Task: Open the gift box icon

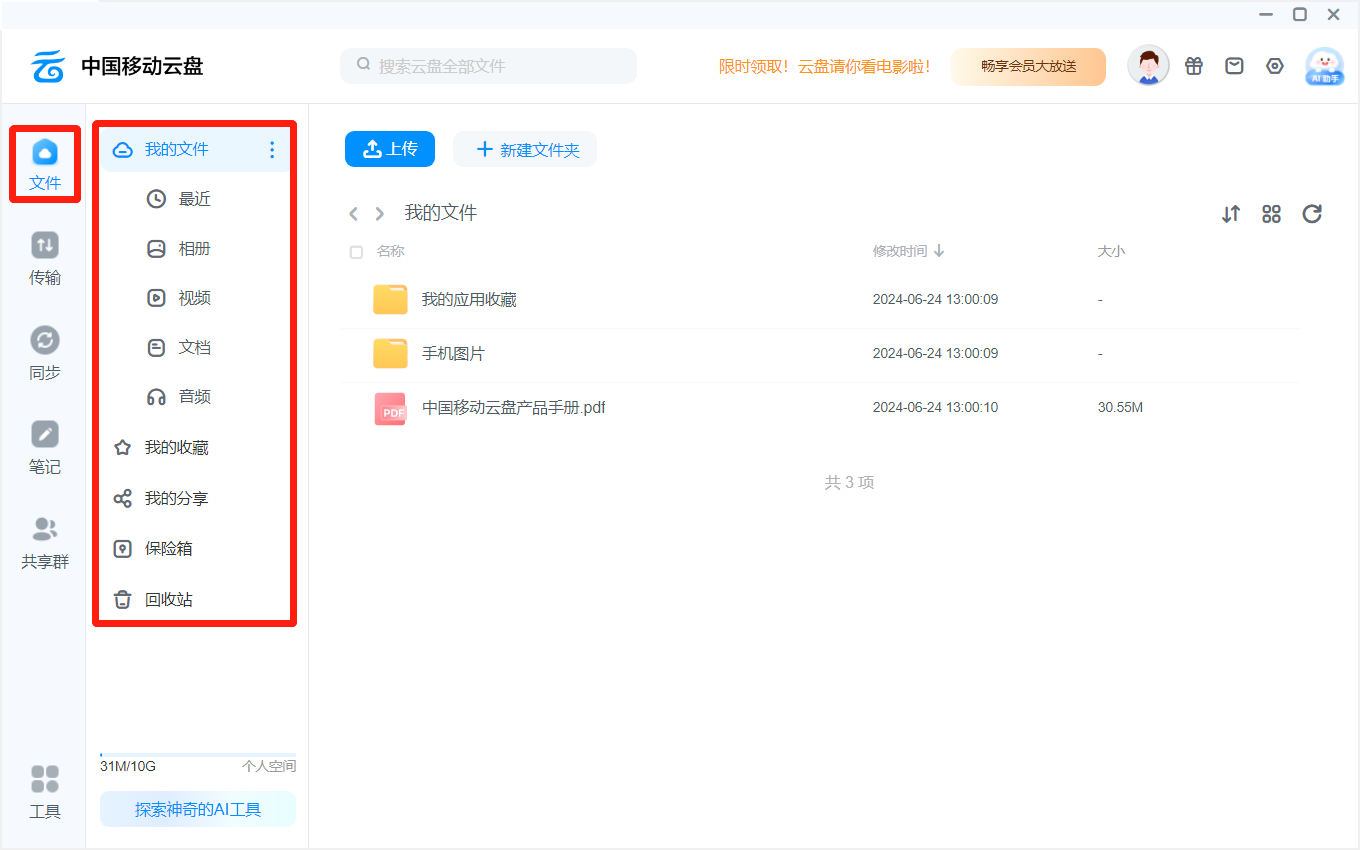Action: (x=1194, y=66)
